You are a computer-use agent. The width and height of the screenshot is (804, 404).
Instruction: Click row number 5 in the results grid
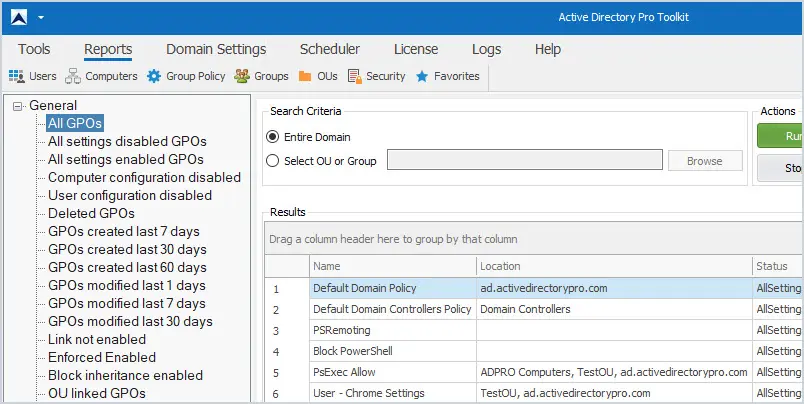[276, 373]
